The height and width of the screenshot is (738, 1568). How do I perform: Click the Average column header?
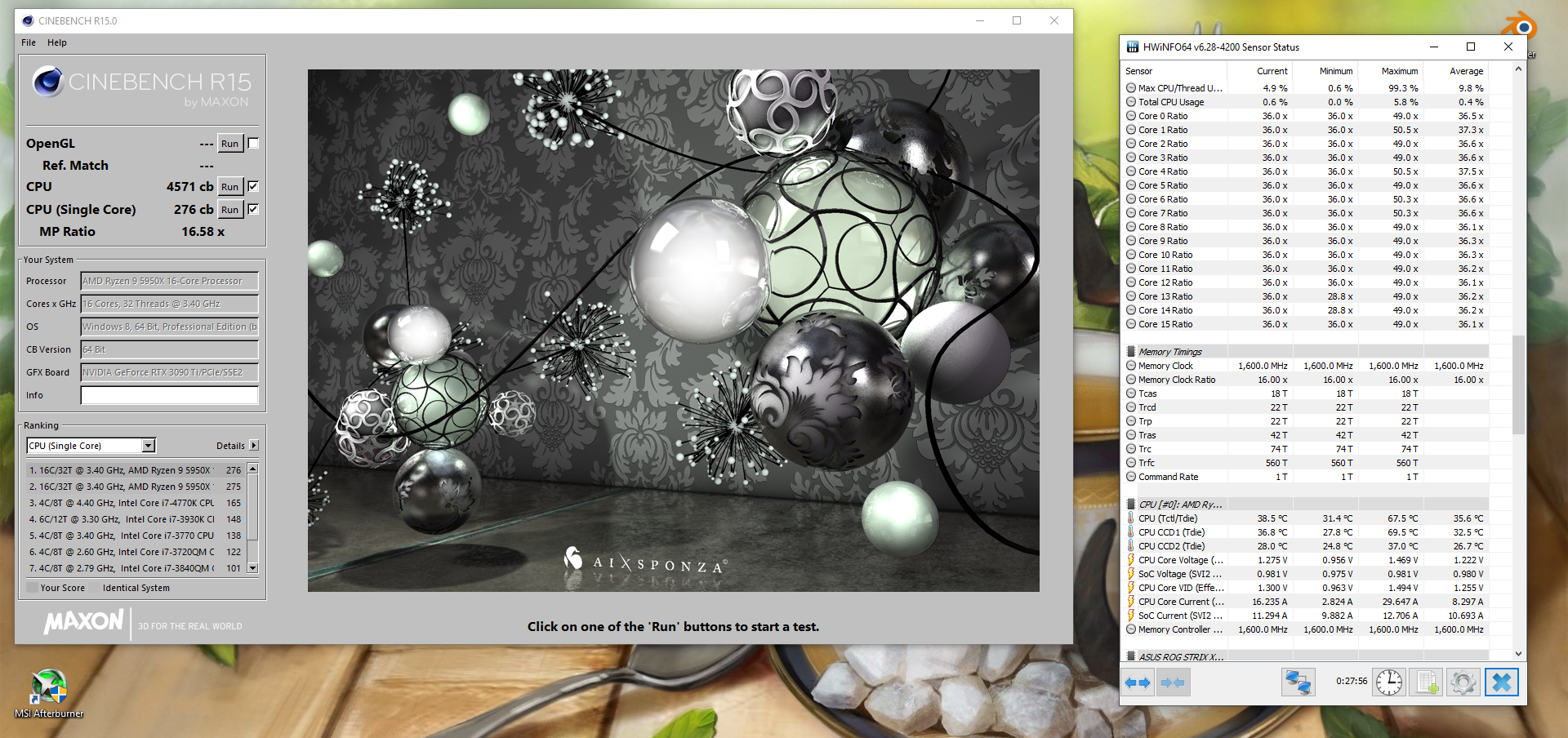(x=1466, y=71)
